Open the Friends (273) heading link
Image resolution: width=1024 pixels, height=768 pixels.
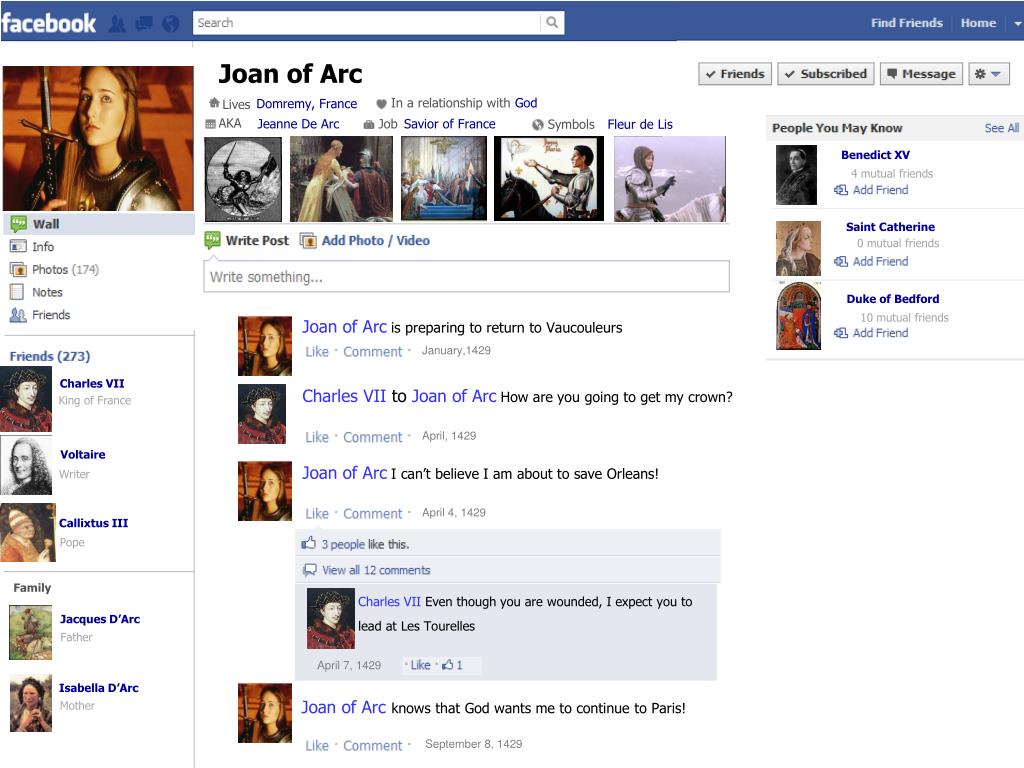(x=50, y=357)
